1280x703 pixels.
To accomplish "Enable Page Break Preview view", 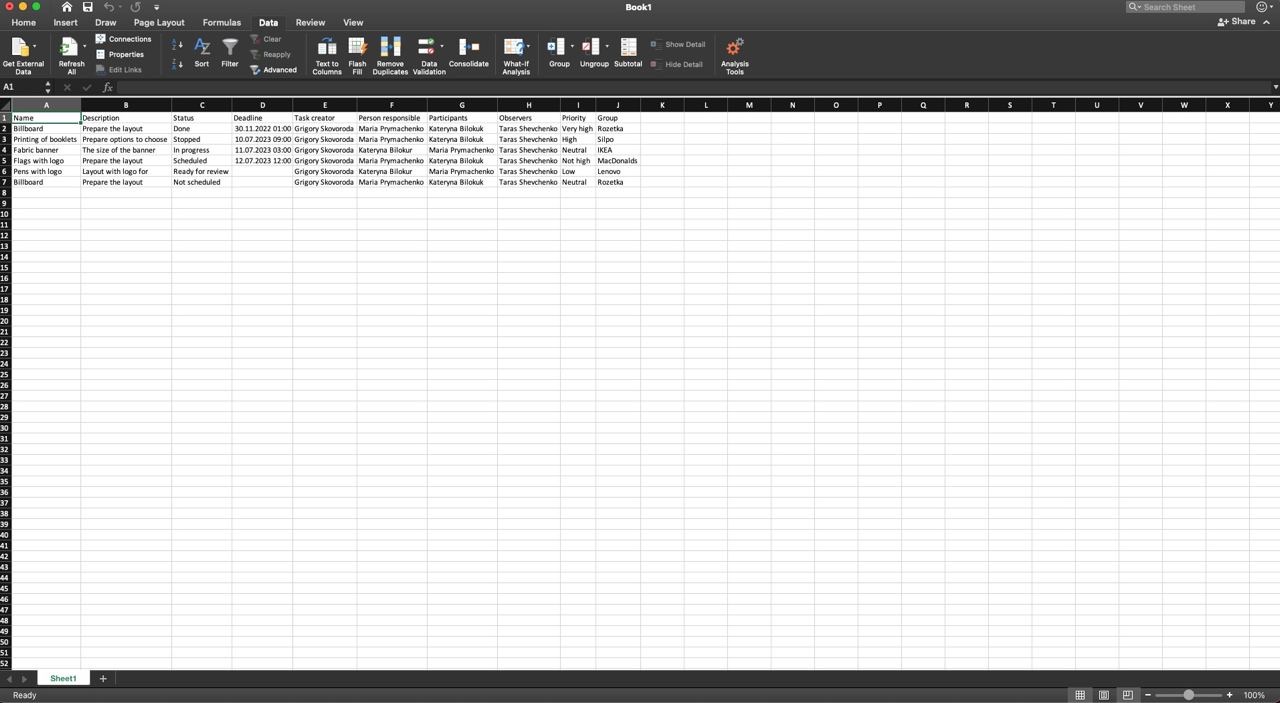I will tap(1127, 695).
